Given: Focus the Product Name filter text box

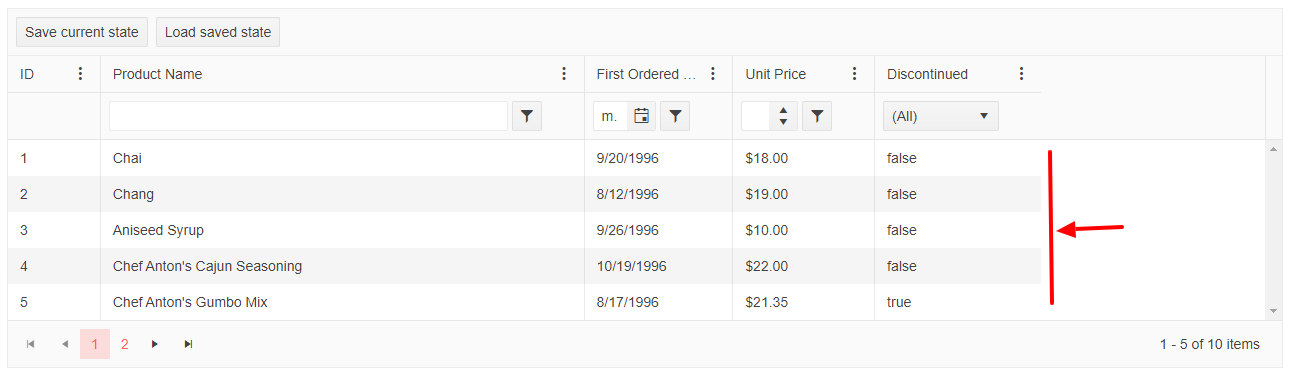Looking at the screenshot, I should pos(308,116).
